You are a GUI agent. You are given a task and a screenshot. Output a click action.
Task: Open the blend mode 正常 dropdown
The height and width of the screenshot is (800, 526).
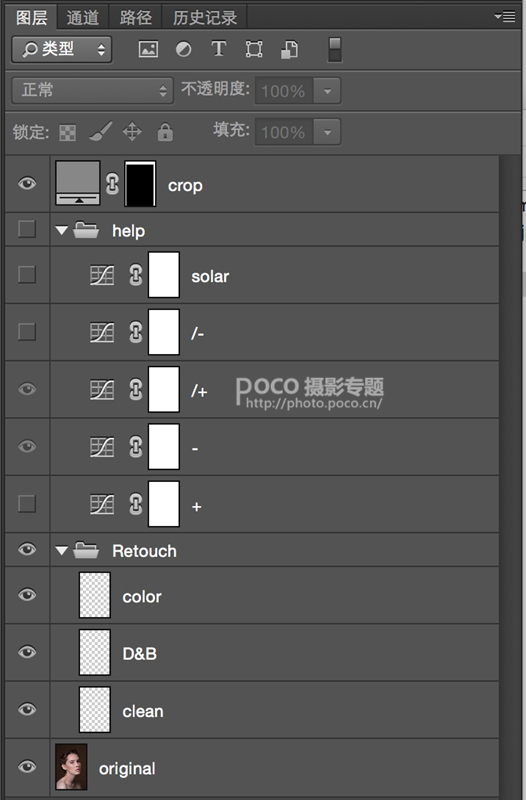click(92, 90)
